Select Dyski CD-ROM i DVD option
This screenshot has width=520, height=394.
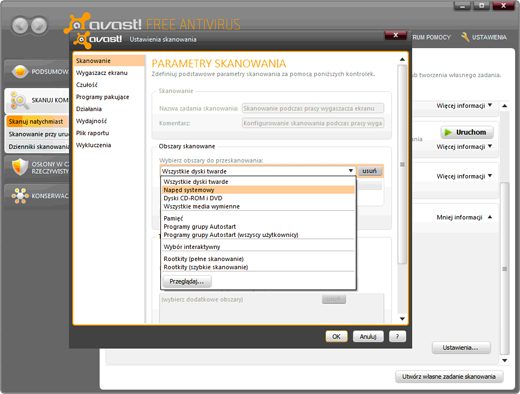click(258, 198)
